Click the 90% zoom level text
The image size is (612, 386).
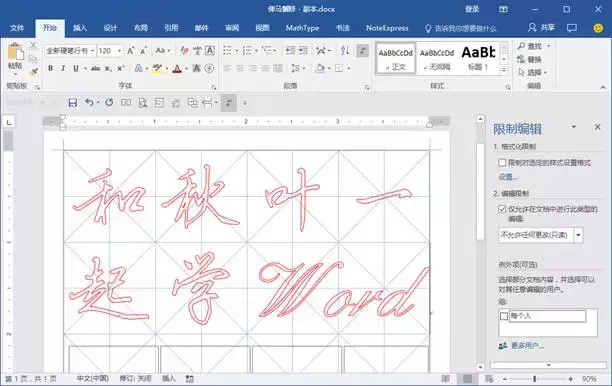[589, 379]
